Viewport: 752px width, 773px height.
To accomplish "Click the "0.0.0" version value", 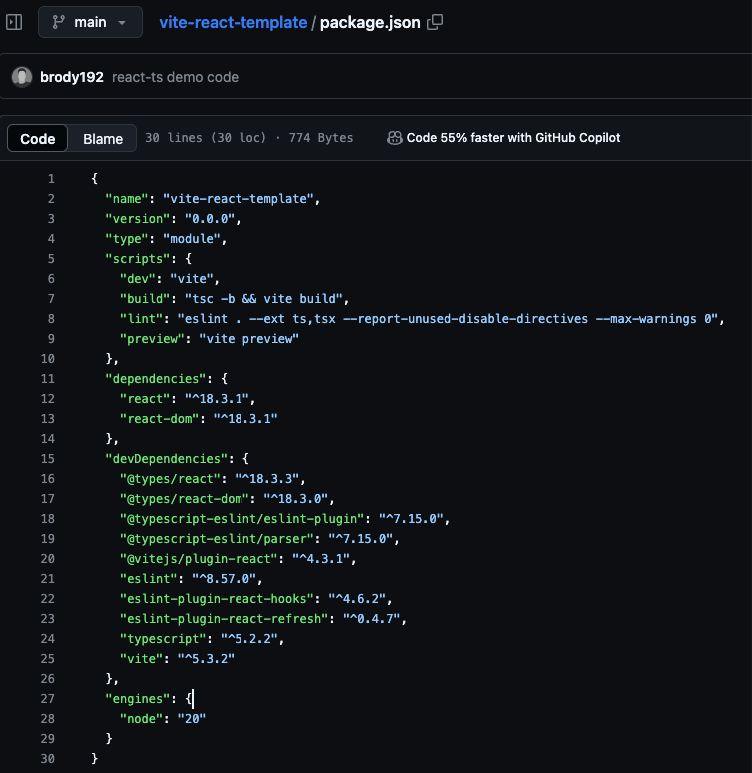I will 210,219.
